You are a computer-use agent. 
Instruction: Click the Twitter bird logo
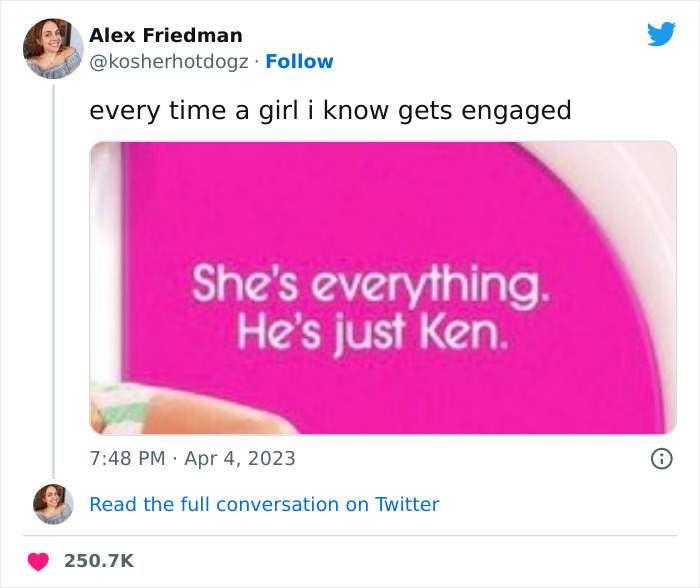click(x=661, y=35)
